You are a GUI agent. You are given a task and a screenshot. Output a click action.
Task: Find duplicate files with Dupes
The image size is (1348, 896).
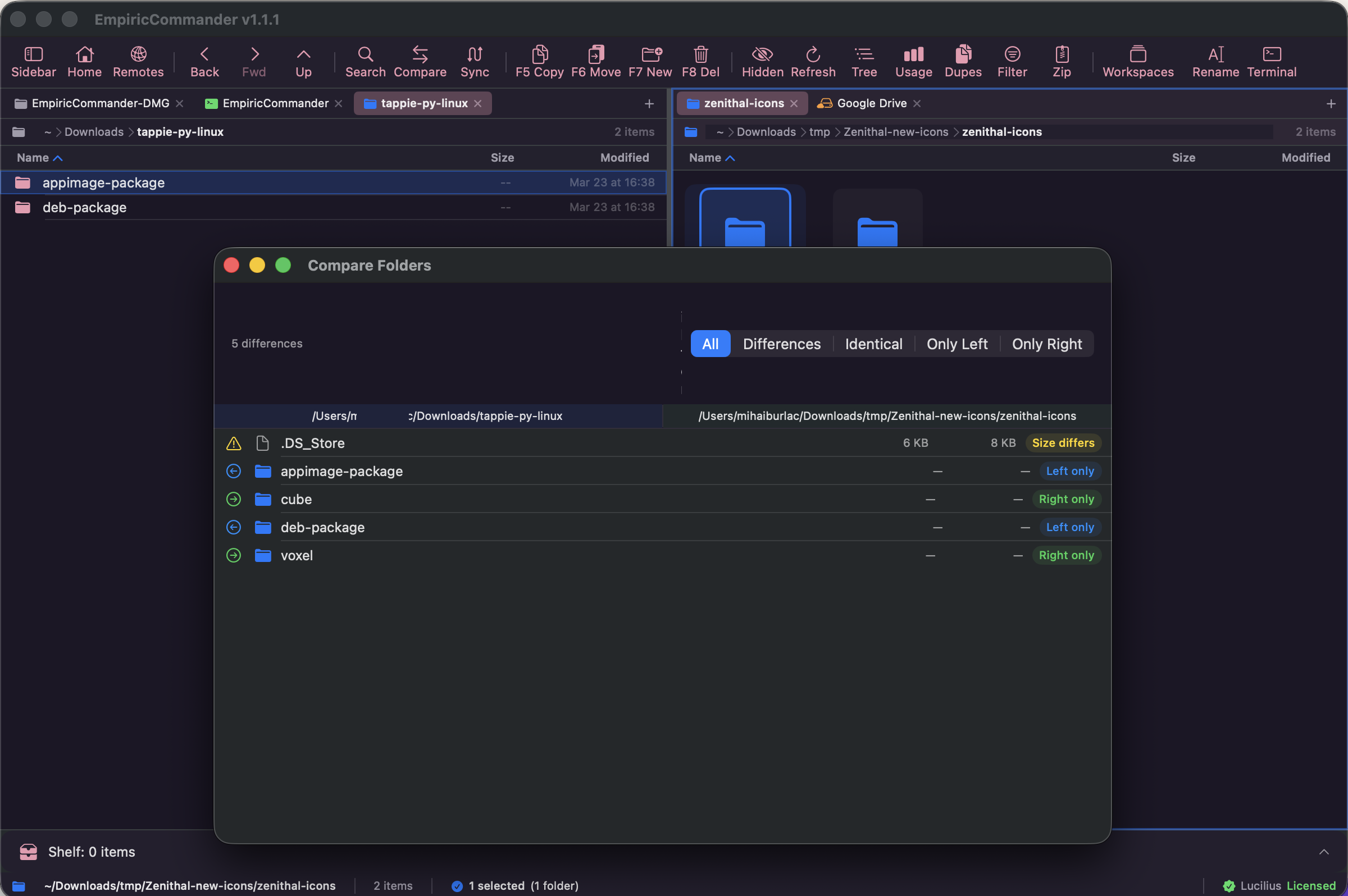tap(963, 61)
